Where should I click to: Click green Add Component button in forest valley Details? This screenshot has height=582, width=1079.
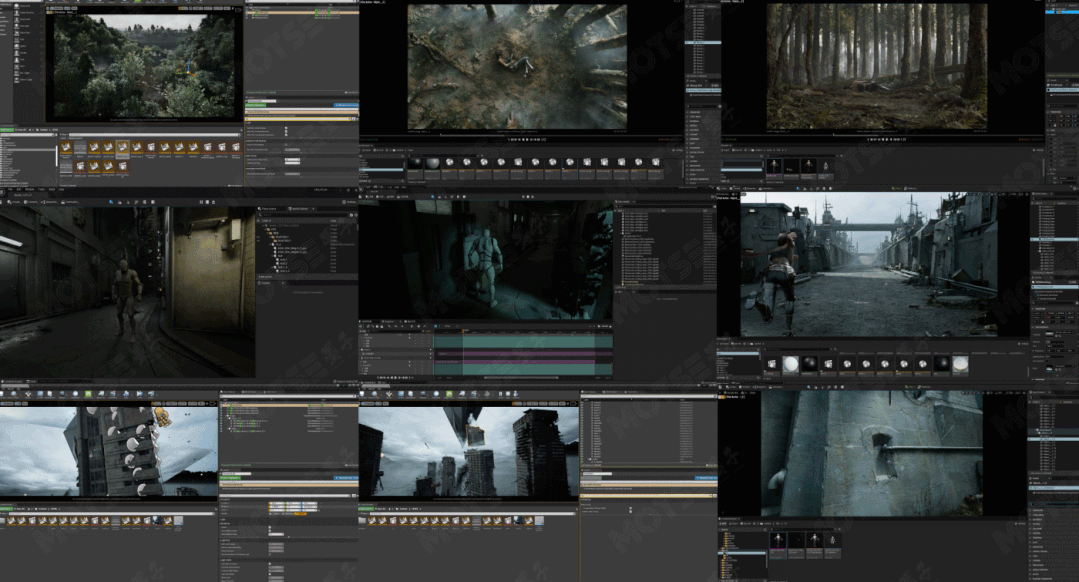tap(258, 104)
